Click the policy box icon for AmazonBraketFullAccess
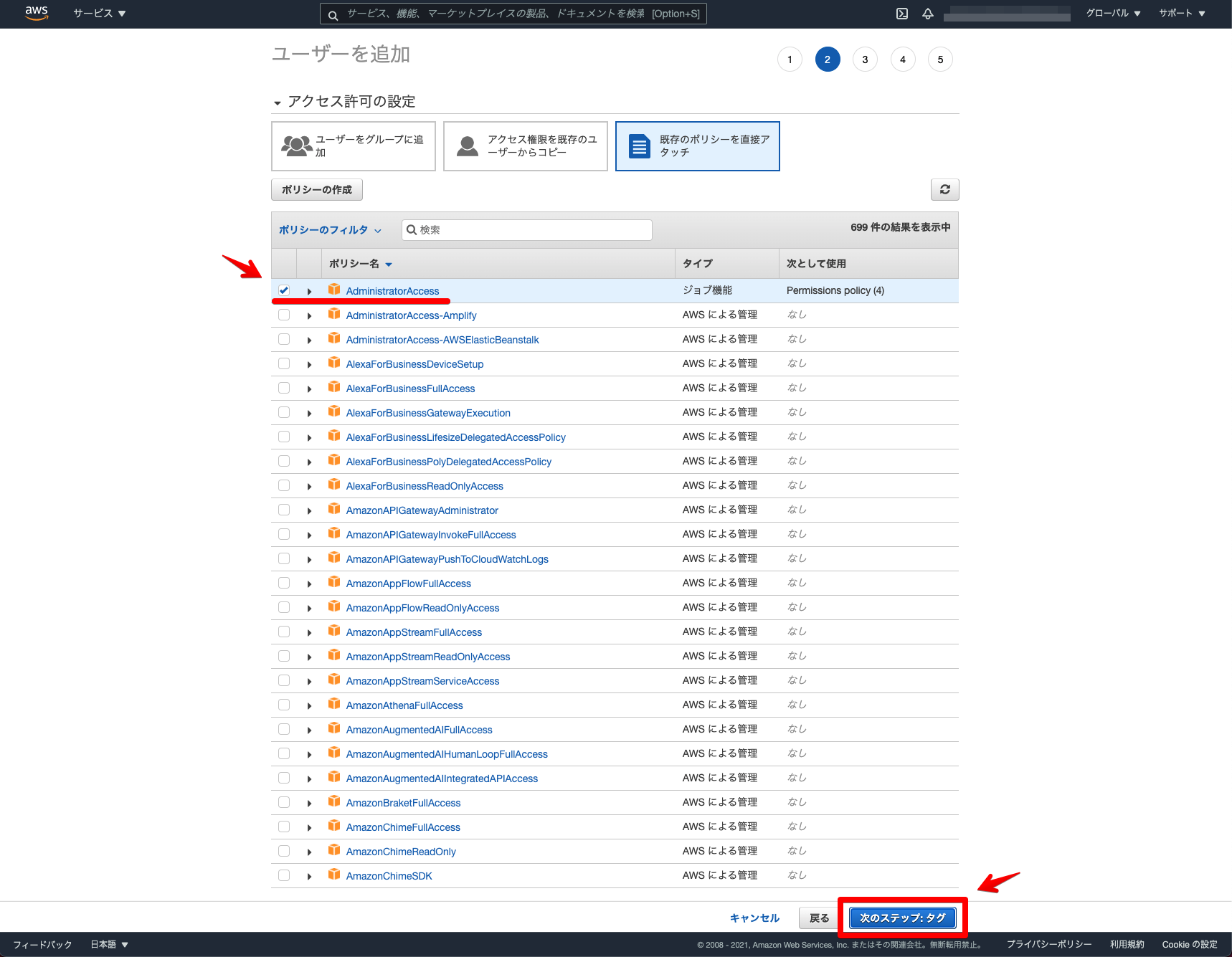The height and width of the screenshot is (957, 1232). (334, 801)
